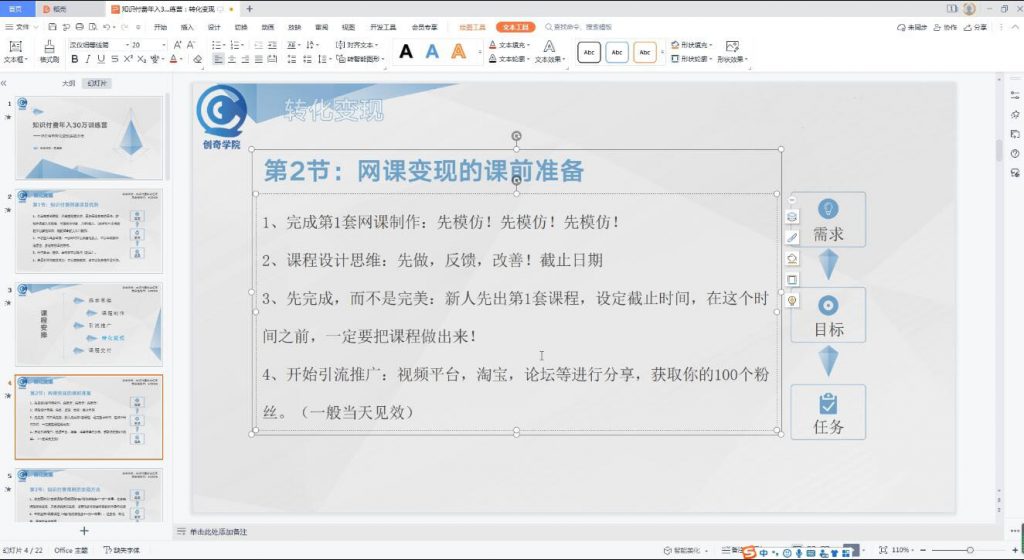This screenshot has height=560, width=1024.
Task: Open the font size 20 dropdown
Action: (x=163, y=45)
